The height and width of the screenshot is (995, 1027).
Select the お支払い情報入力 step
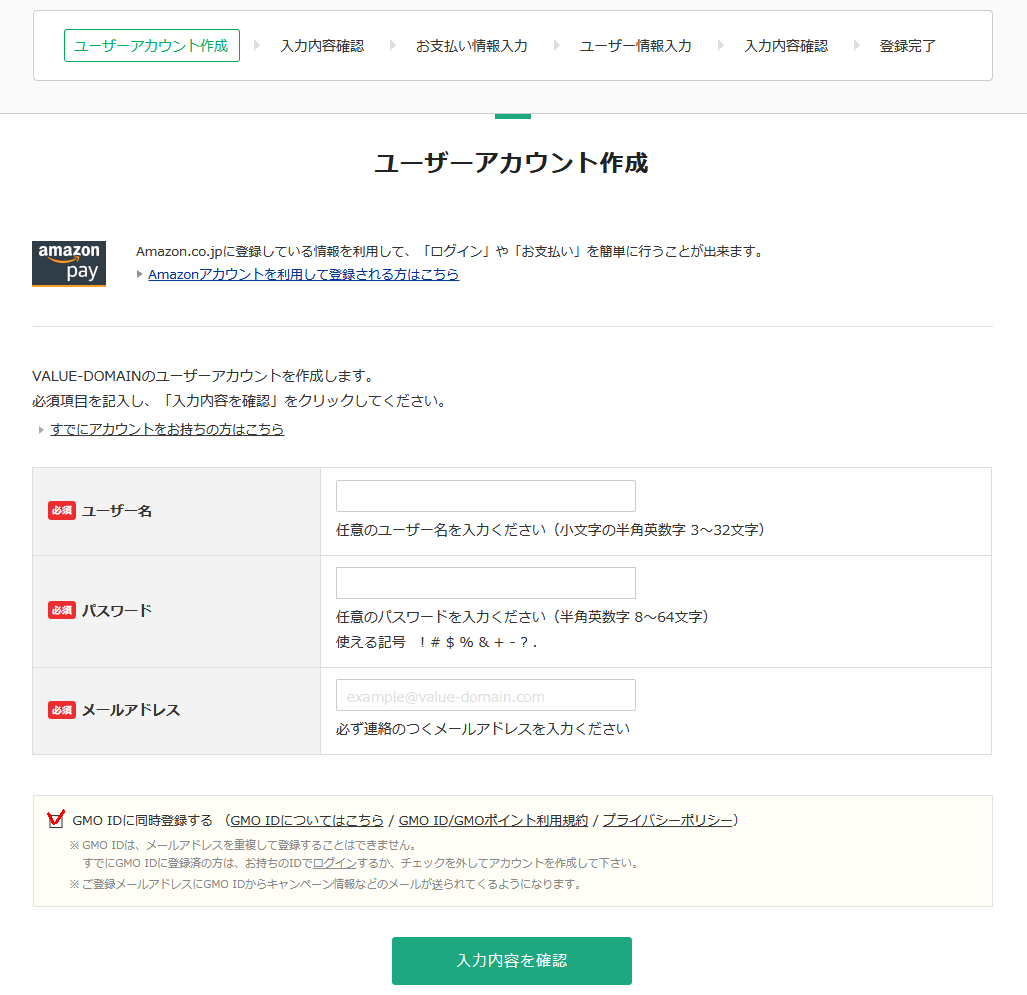coord(471,46)
